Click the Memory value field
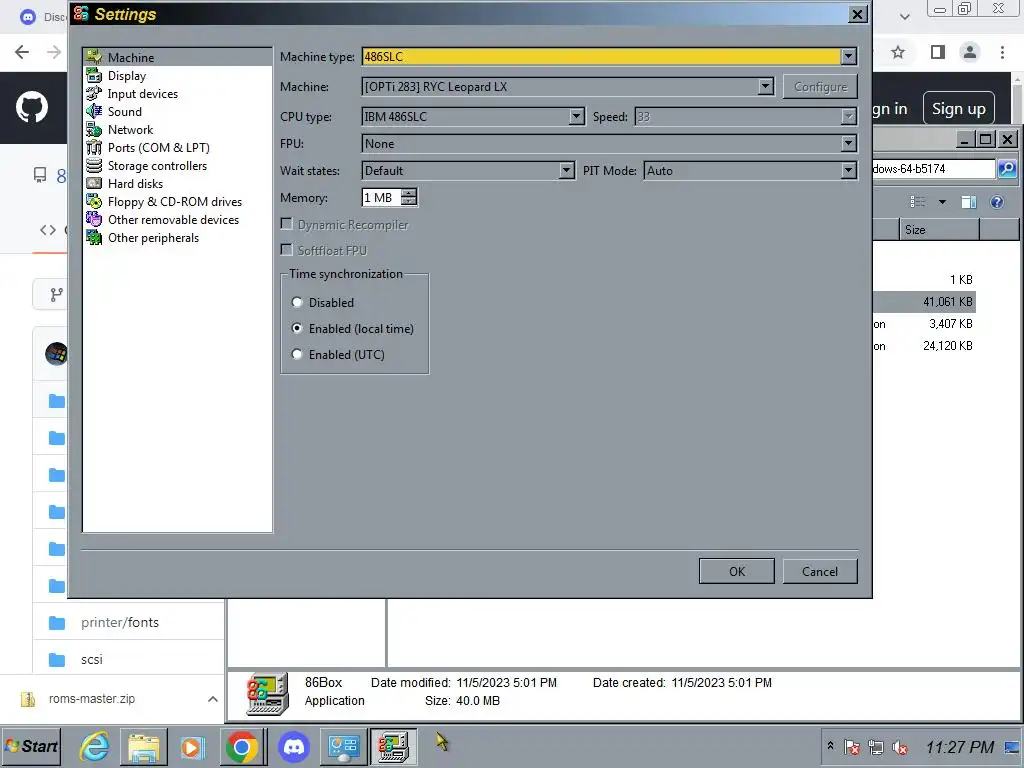Screen dimensions: 1024x768 coord(381,197)
